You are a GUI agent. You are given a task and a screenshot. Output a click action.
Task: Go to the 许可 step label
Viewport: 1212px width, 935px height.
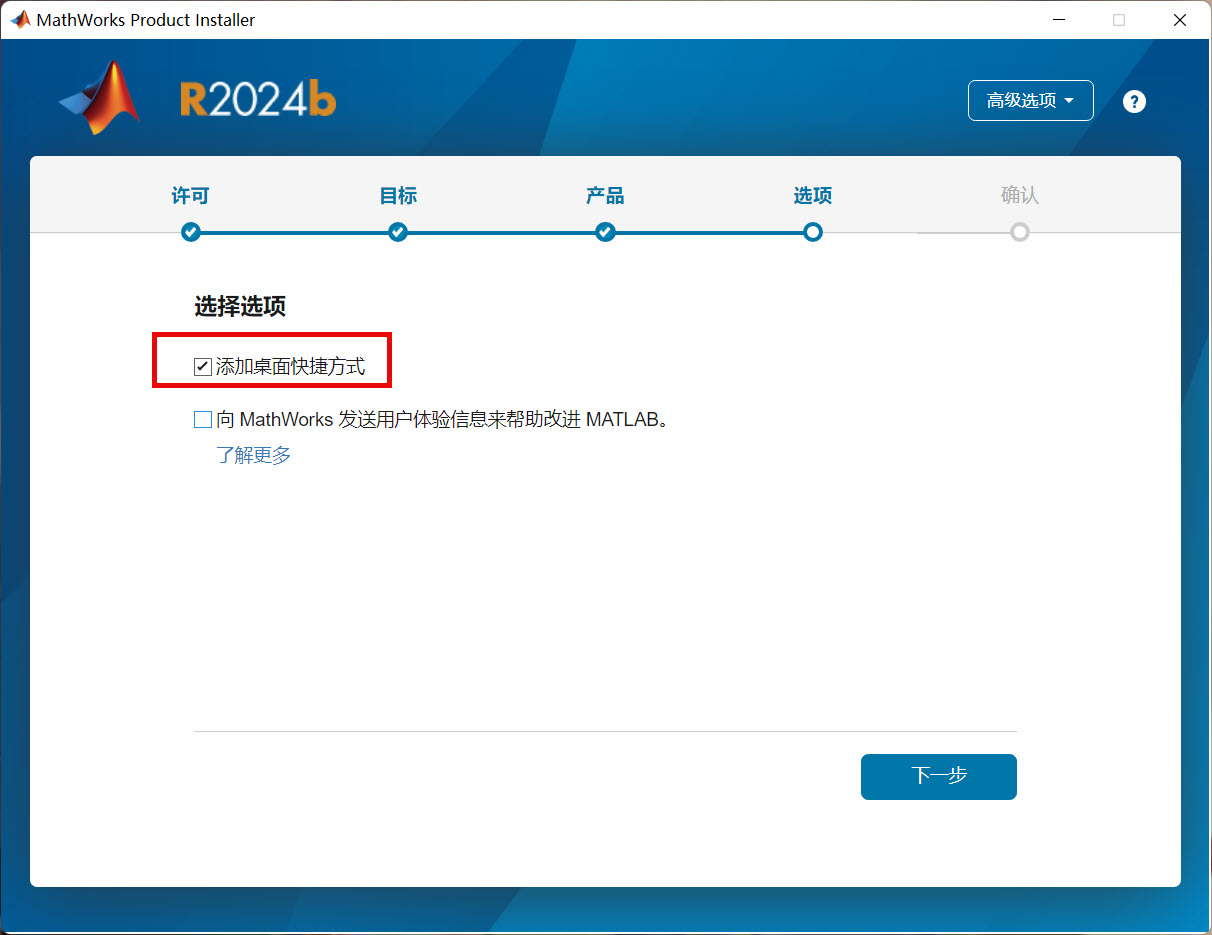coord(191,196)
